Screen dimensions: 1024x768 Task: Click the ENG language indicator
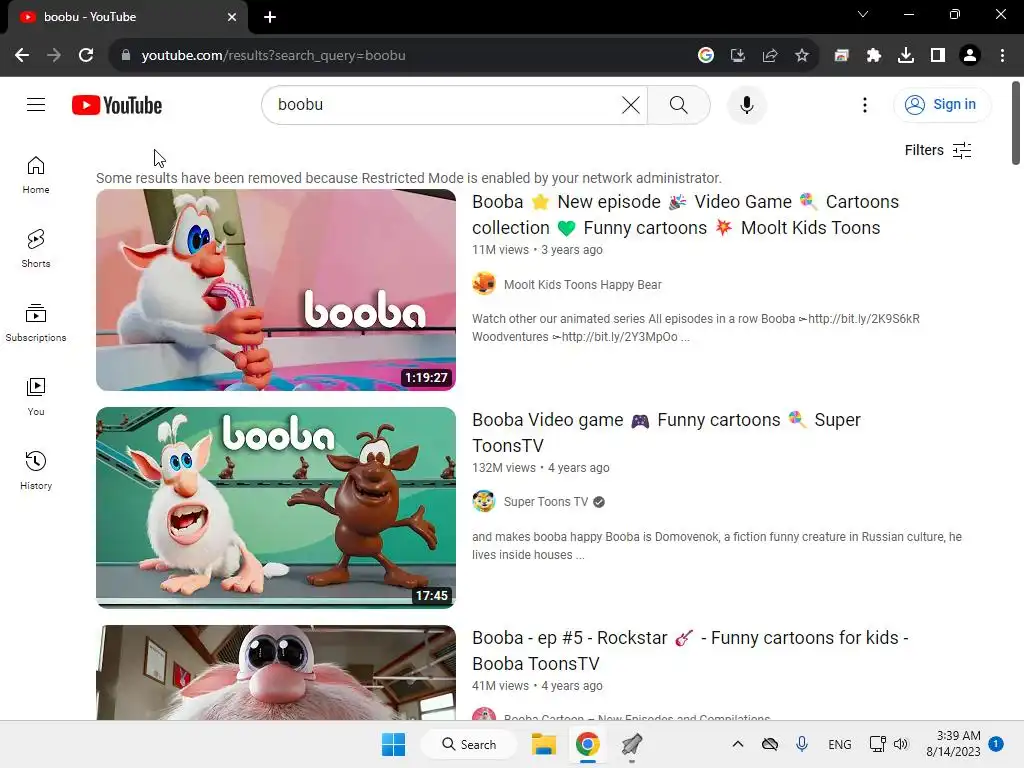839,744
